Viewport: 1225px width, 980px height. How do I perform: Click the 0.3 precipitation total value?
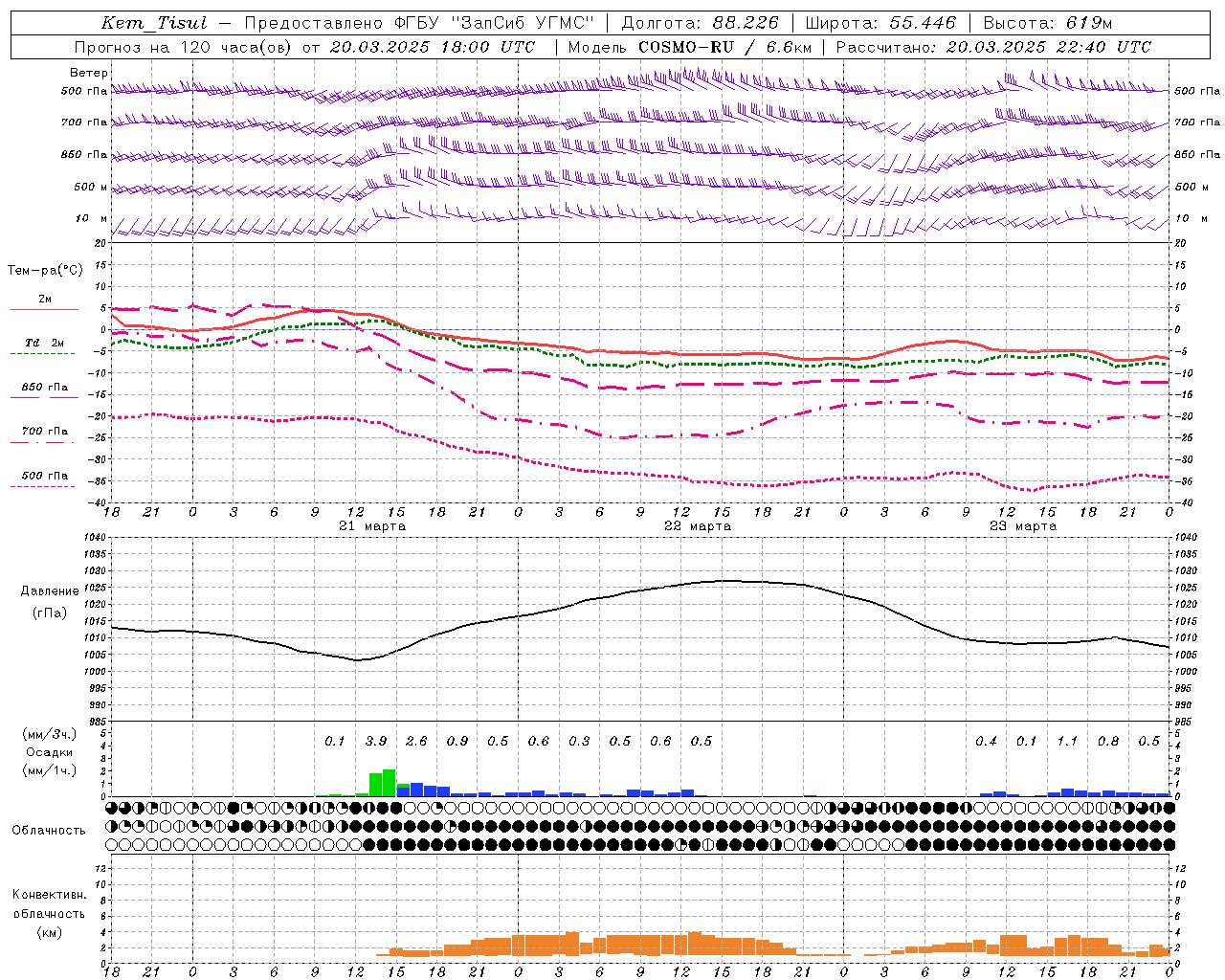[579, 742]
